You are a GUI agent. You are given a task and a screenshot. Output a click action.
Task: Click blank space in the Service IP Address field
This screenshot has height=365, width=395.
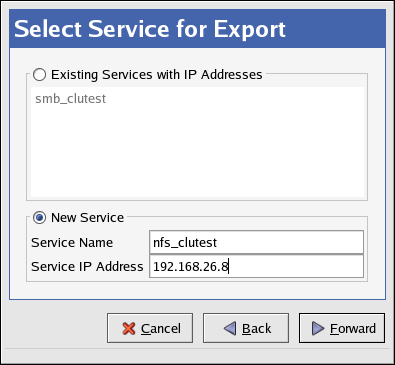297,266
